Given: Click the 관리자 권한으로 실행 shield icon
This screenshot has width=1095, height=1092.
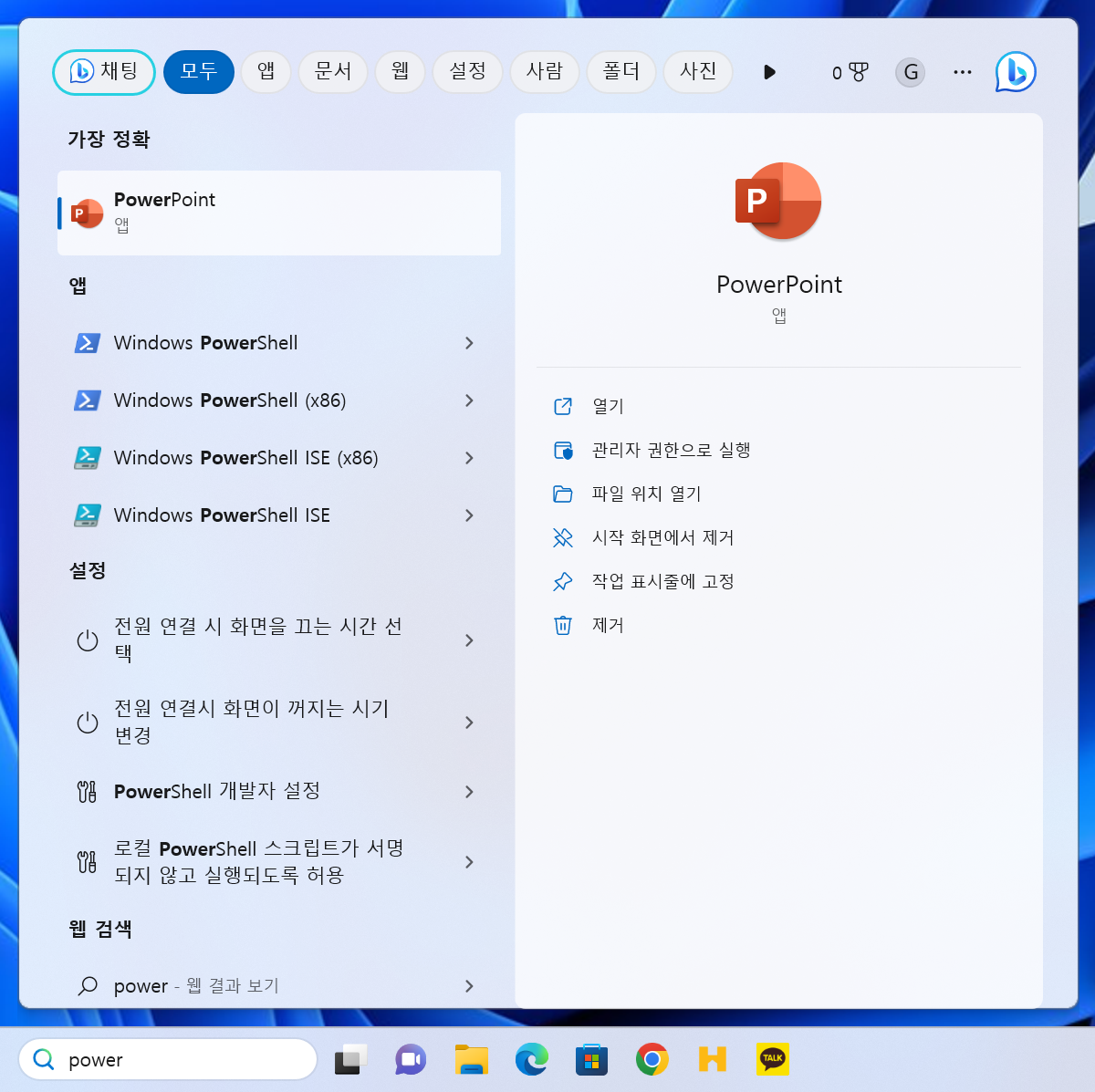Looking at the screenshot, I should [x=563, y=450].
